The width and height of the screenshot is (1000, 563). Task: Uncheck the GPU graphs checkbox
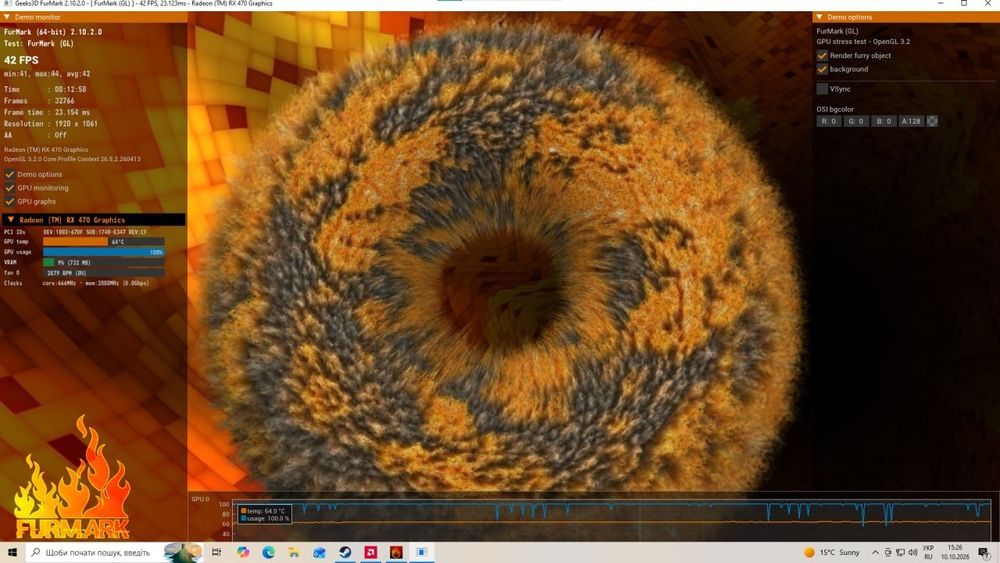pos(10,201)
